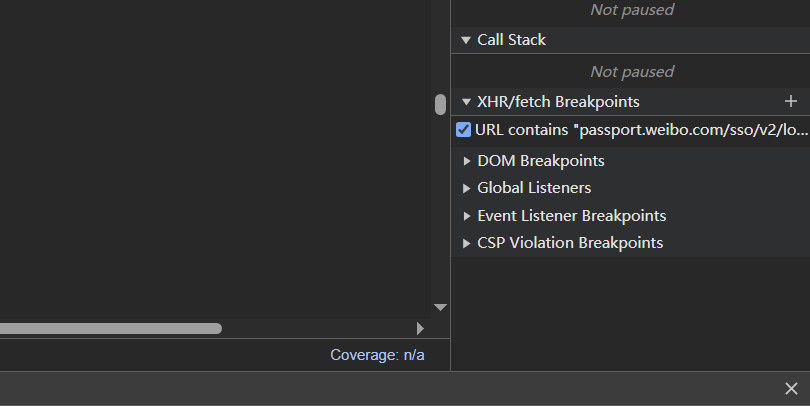Image resolution: width=810 pixels, height=406 pixels.
Task: Click the Coverage: n/a link
Action: click(377, 355)
